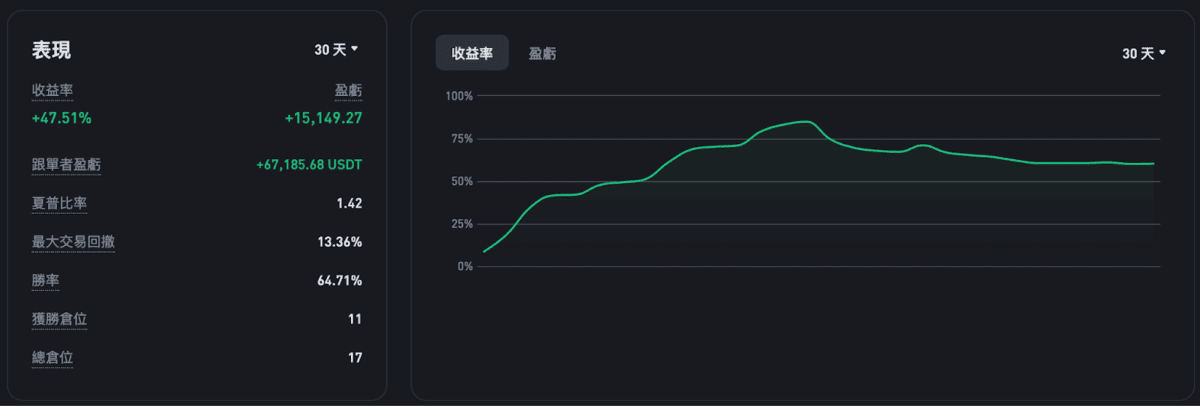Click the underlined 盈虧 label in 表現 panel
1200x406 pixels.
coord(348,91)
